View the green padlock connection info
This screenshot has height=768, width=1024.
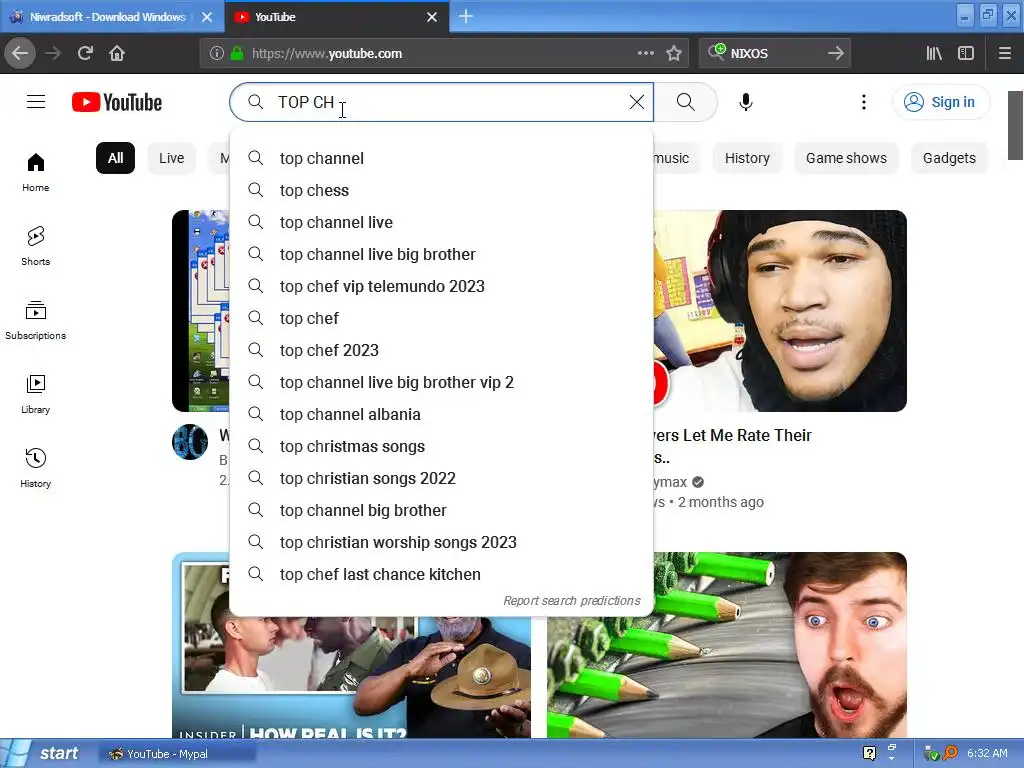click(x=237, y=53)
